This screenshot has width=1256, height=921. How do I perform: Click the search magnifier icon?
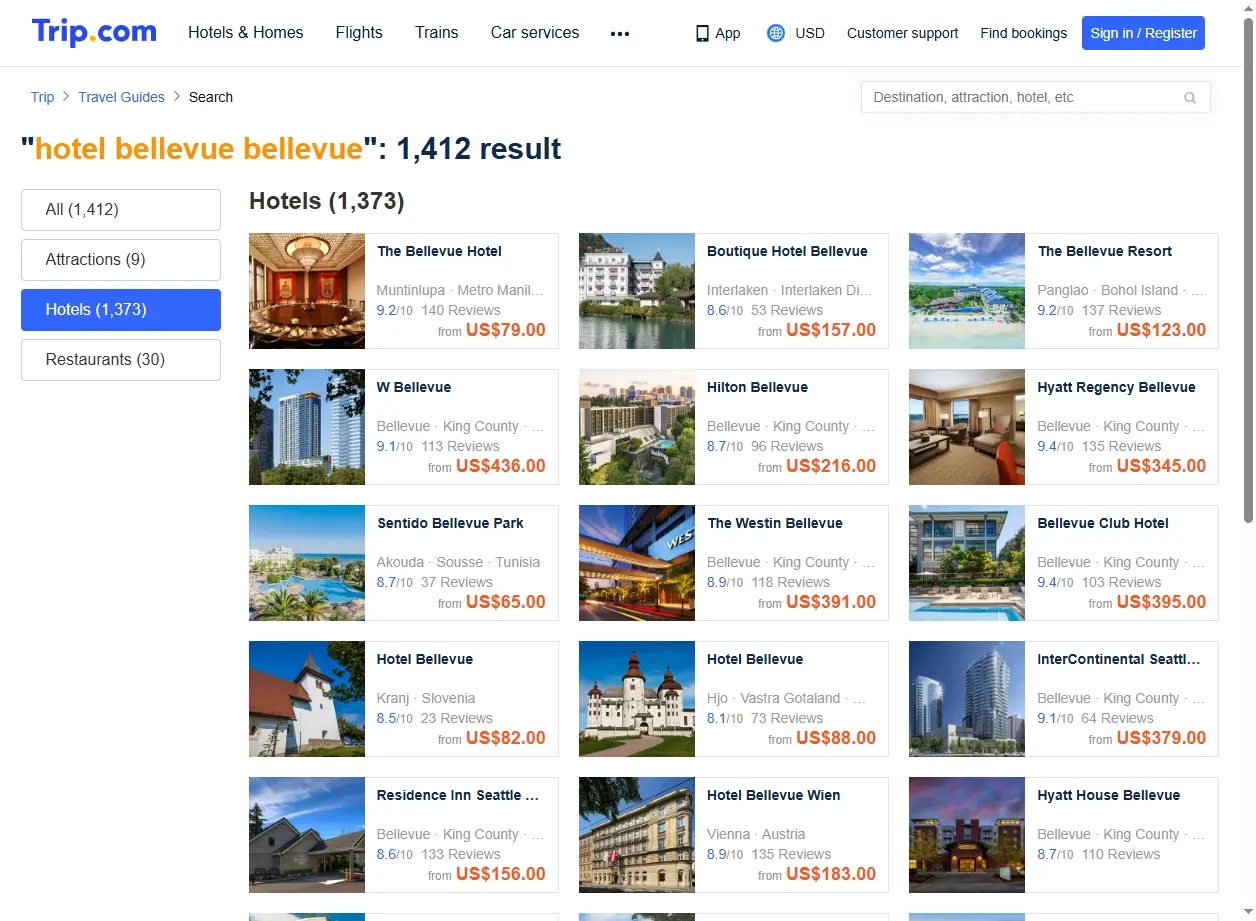pyautogui.click(x=1190, y=98)
